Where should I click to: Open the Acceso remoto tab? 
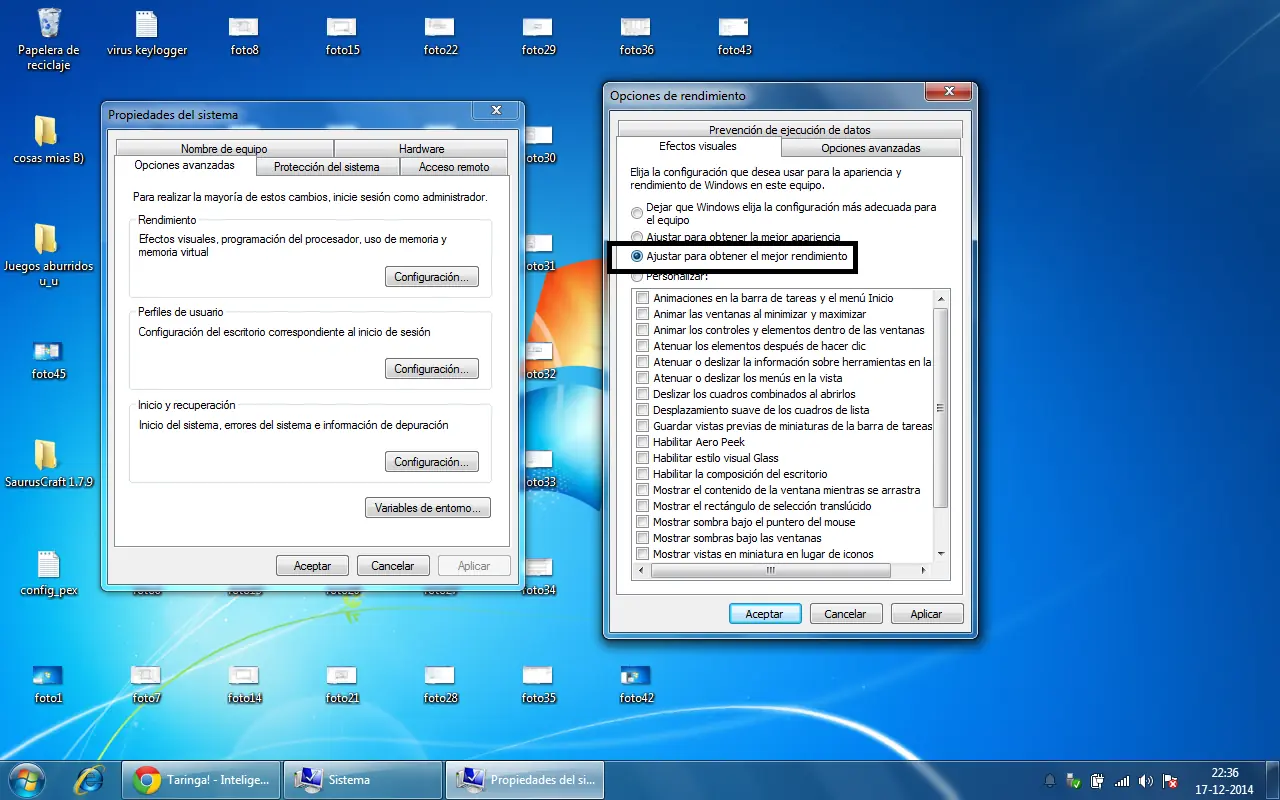click(454, 167)
